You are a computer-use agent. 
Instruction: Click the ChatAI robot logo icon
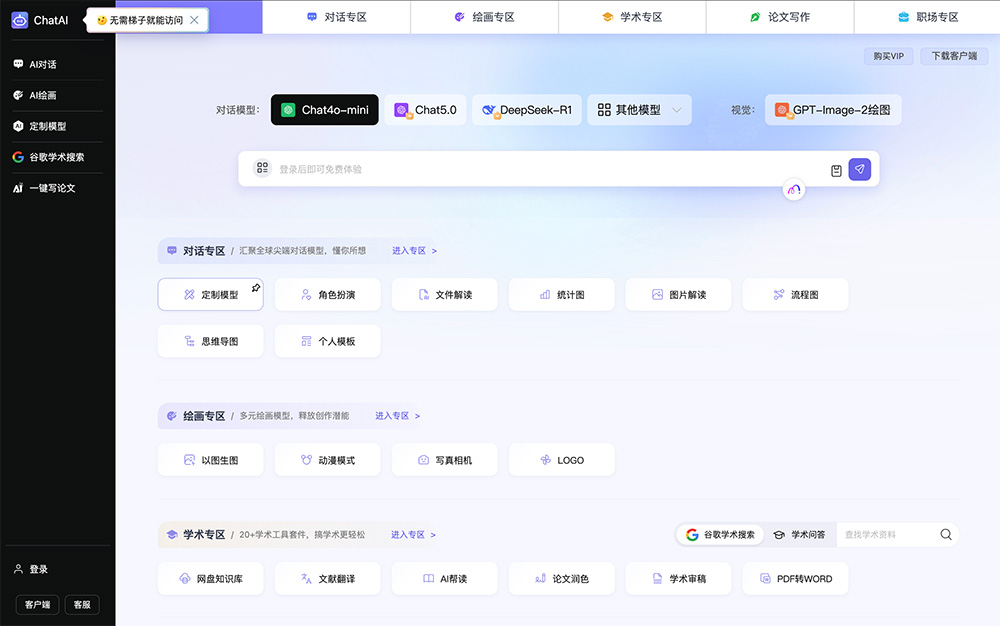(20, 20)
